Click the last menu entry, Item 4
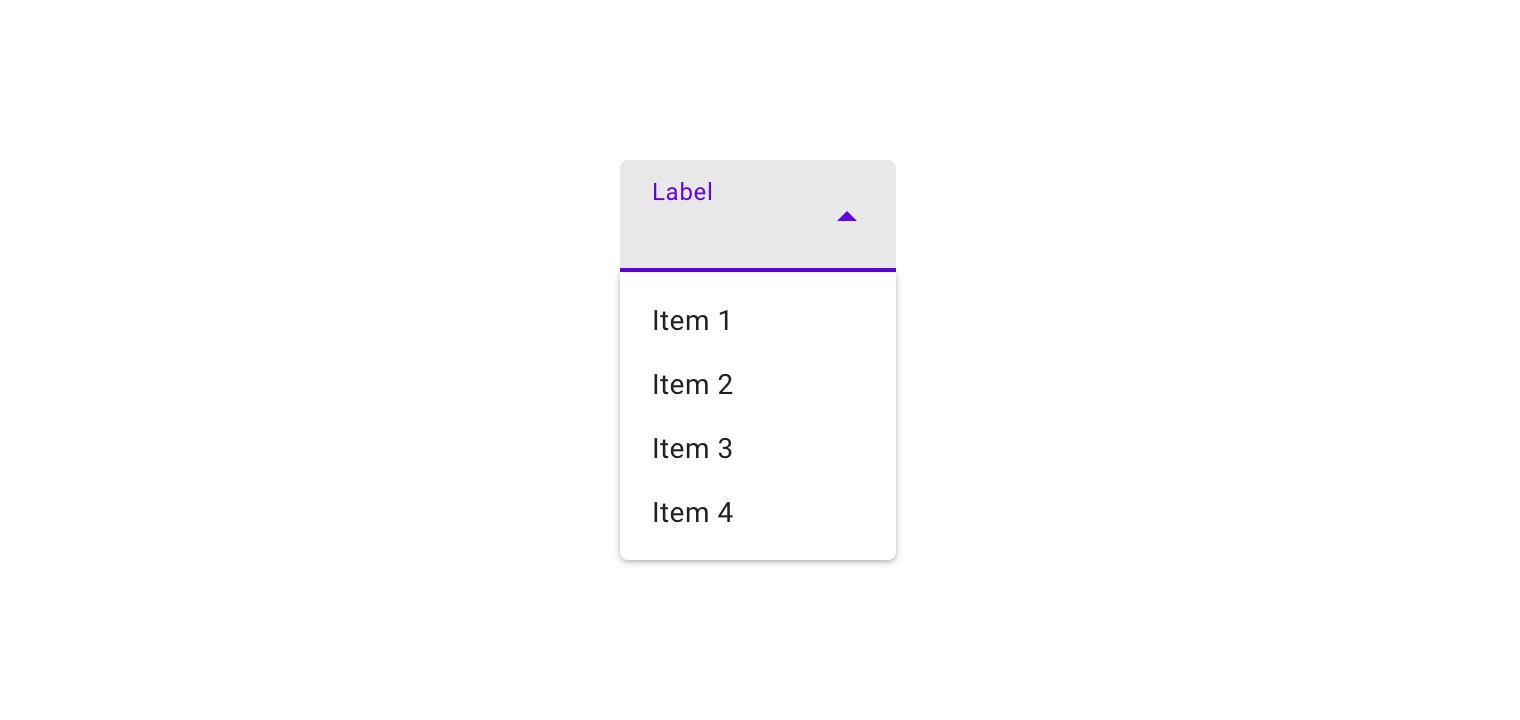 click(692, 513)
